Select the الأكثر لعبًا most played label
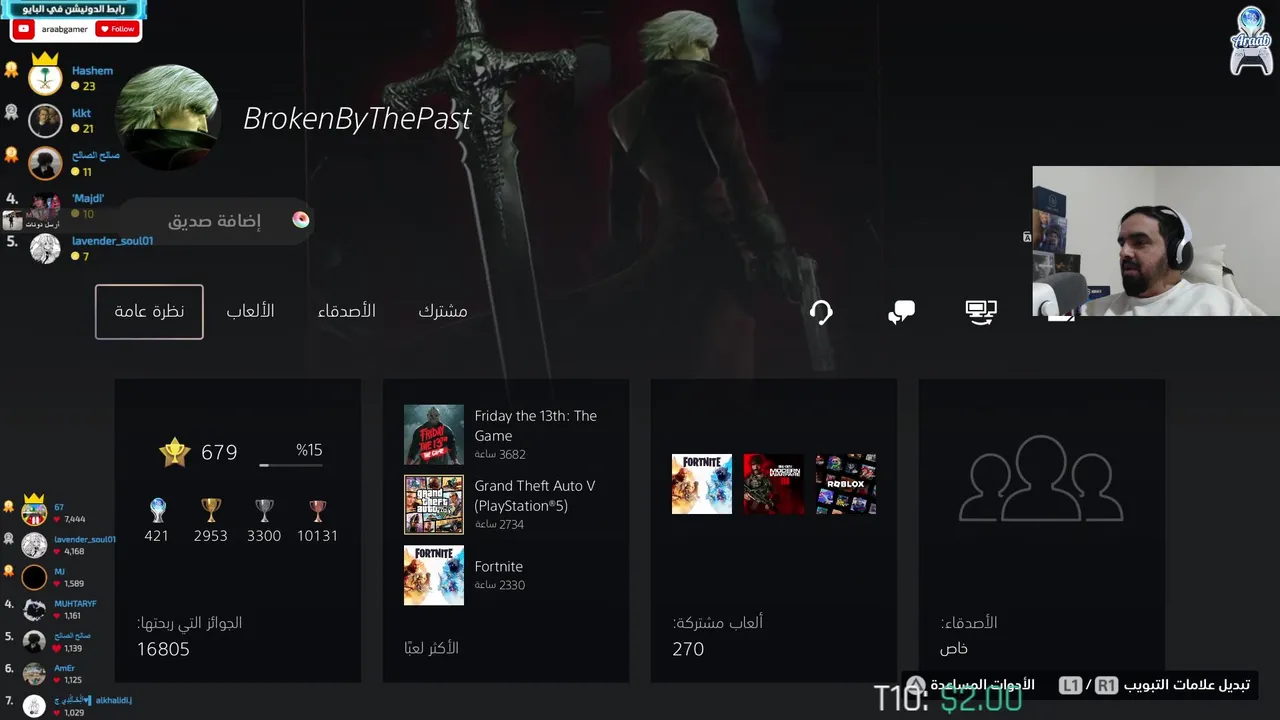The height and width of the screenshot is (720, 1280). click(x=432, y=648)
